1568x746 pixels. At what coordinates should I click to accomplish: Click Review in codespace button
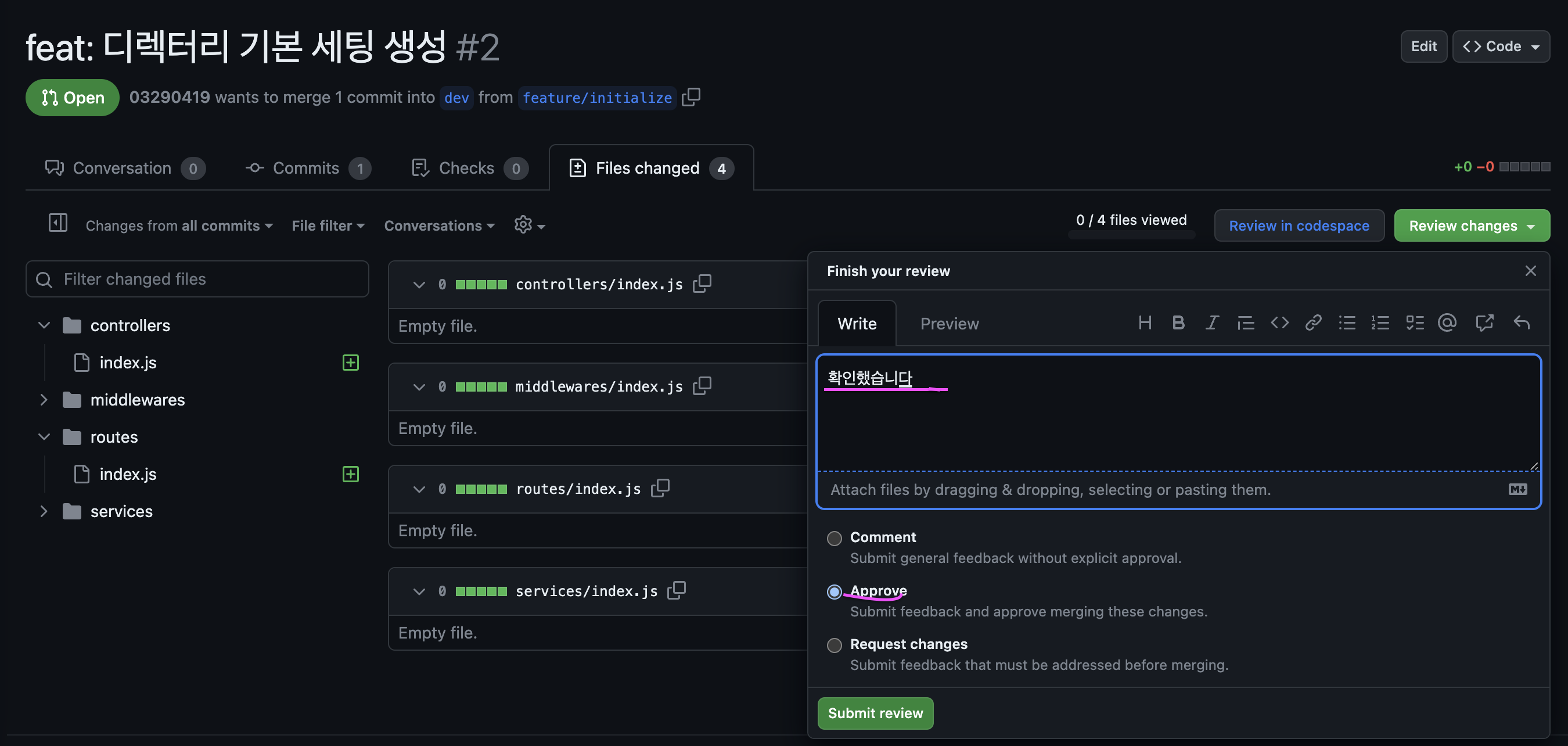coord(1299,225)
